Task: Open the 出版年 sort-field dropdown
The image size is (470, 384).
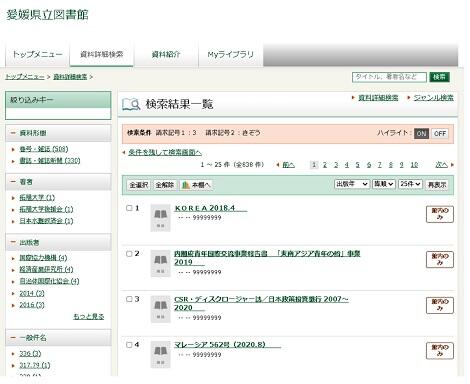Action: 352,184
